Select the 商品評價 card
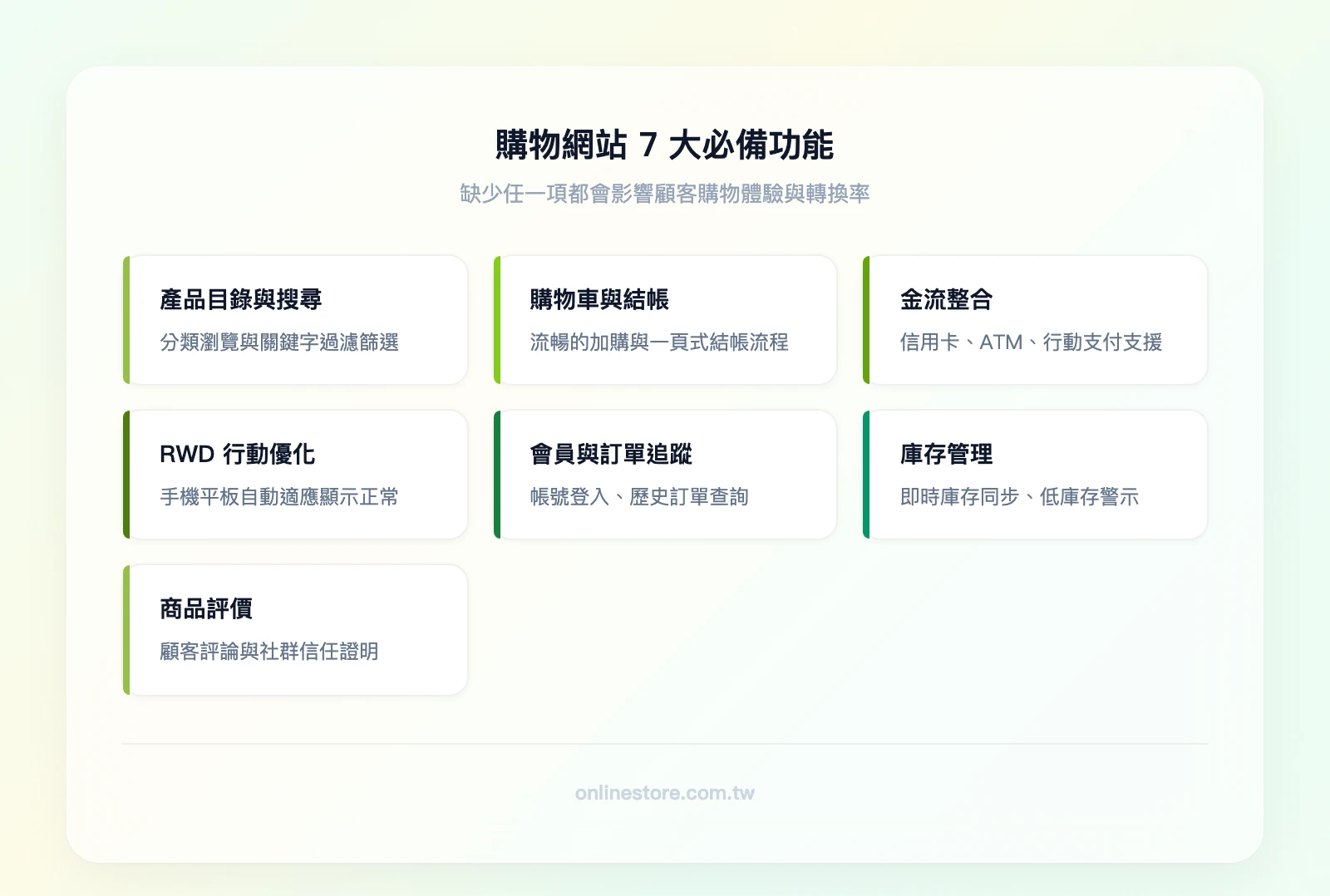1330x896 pixels. pyautogui.click(x=295, y=629)
